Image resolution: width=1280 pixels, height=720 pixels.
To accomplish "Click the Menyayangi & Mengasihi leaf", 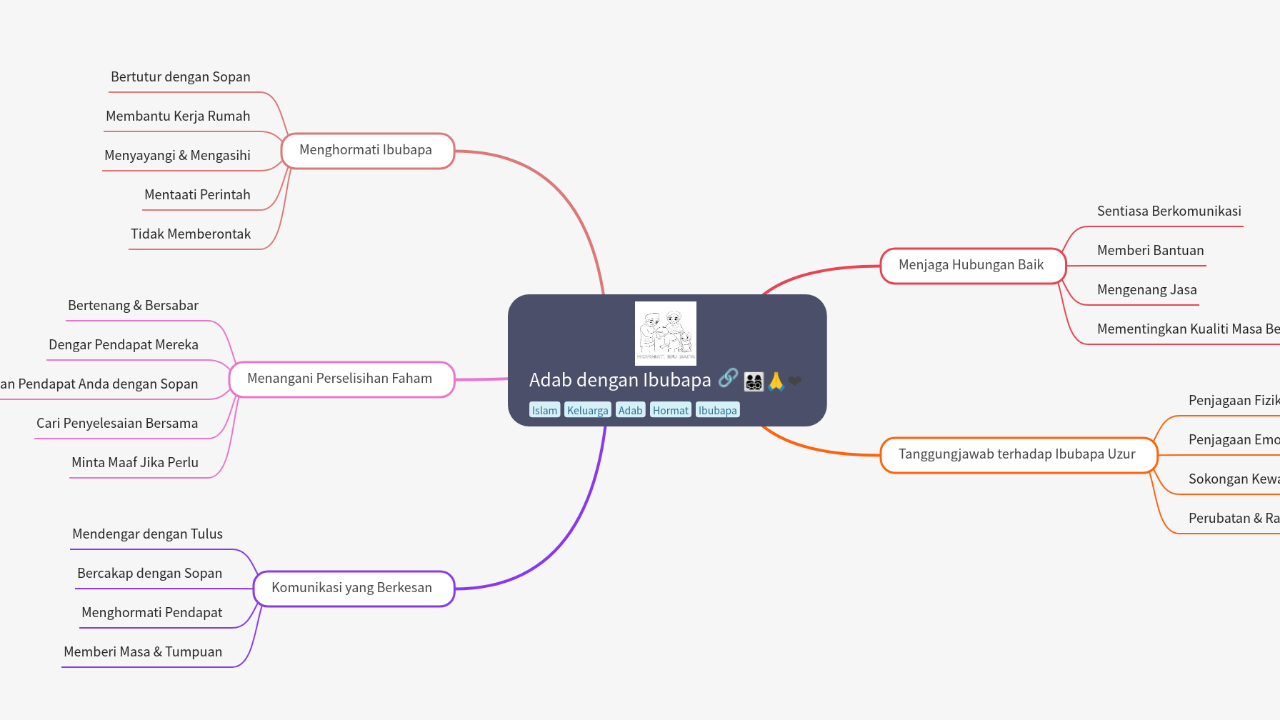I will (178, 155).
